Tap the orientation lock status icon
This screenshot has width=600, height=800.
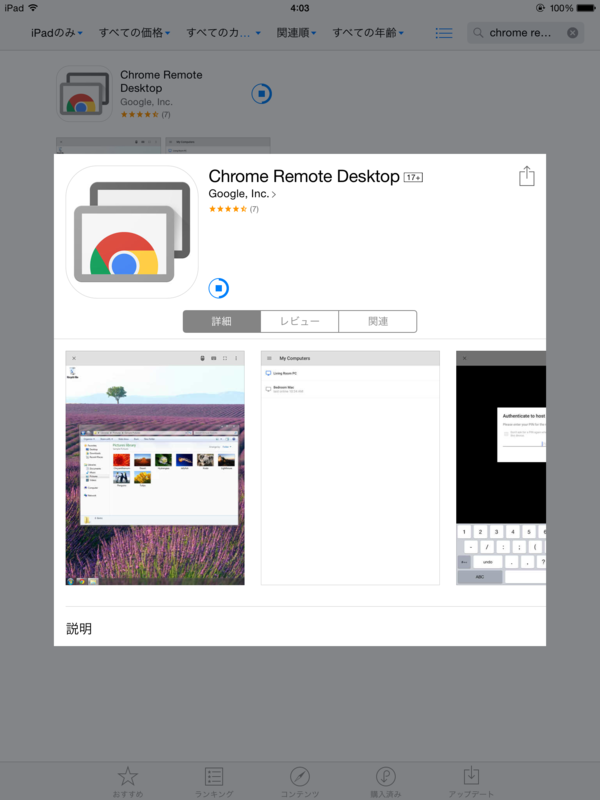540,8
